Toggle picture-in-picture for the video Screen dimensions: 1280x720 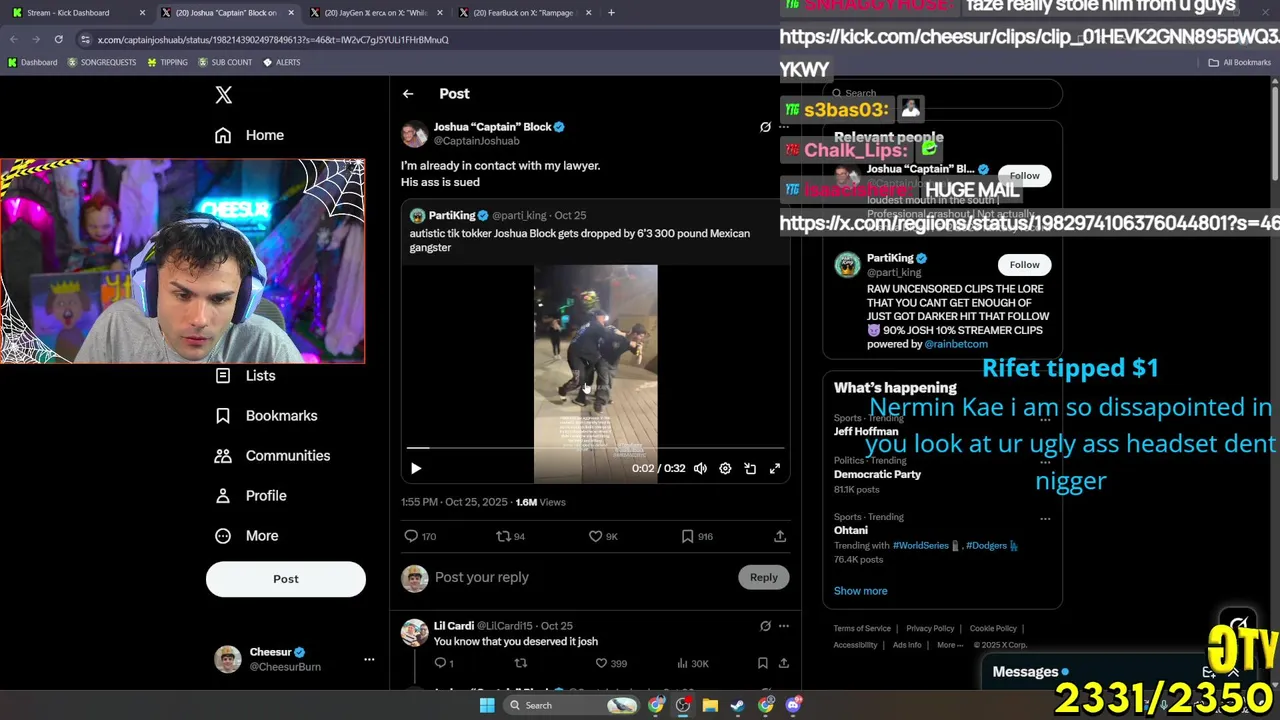(750, 468)
